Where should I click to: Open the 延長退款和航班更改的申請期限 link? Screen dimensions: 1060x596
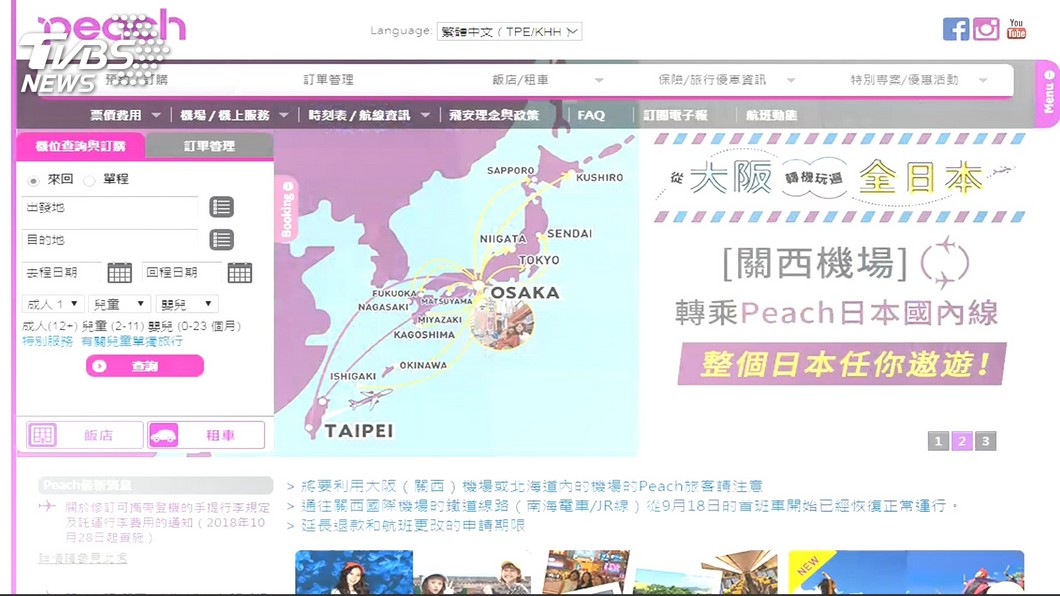tap(413, 525)
